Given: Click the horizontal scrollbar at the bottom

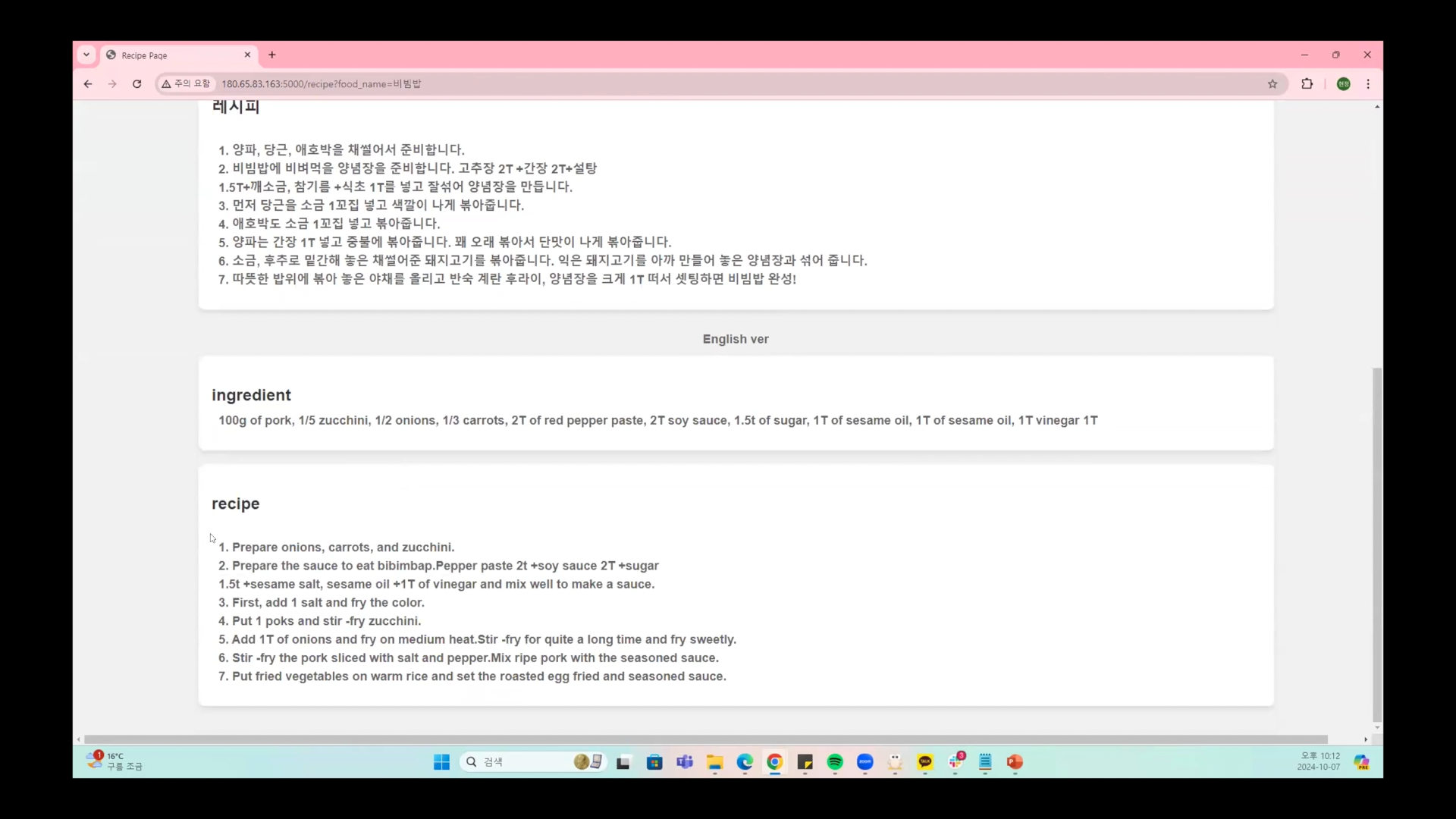Looking at the screenshot, I should (x=705, y=739).
